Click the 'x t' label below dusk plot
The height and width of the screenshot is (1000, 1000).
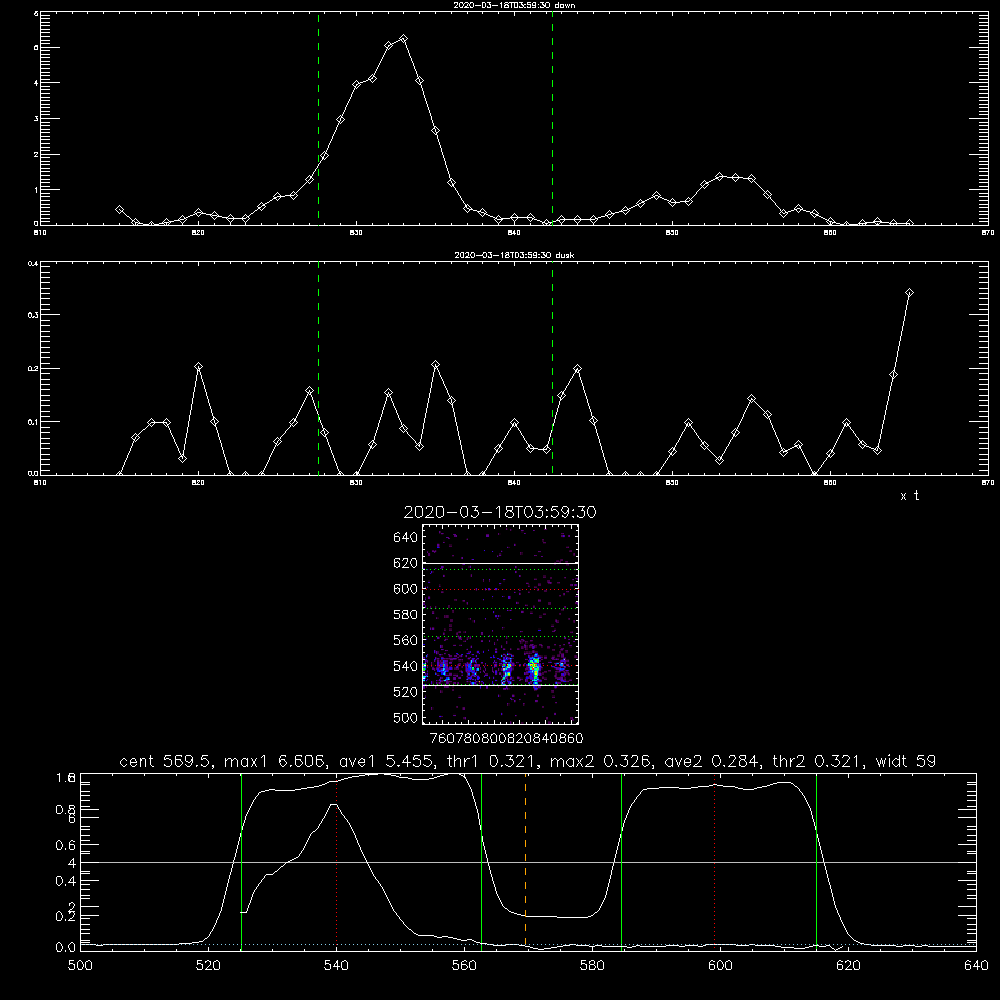tap(910, 496)
